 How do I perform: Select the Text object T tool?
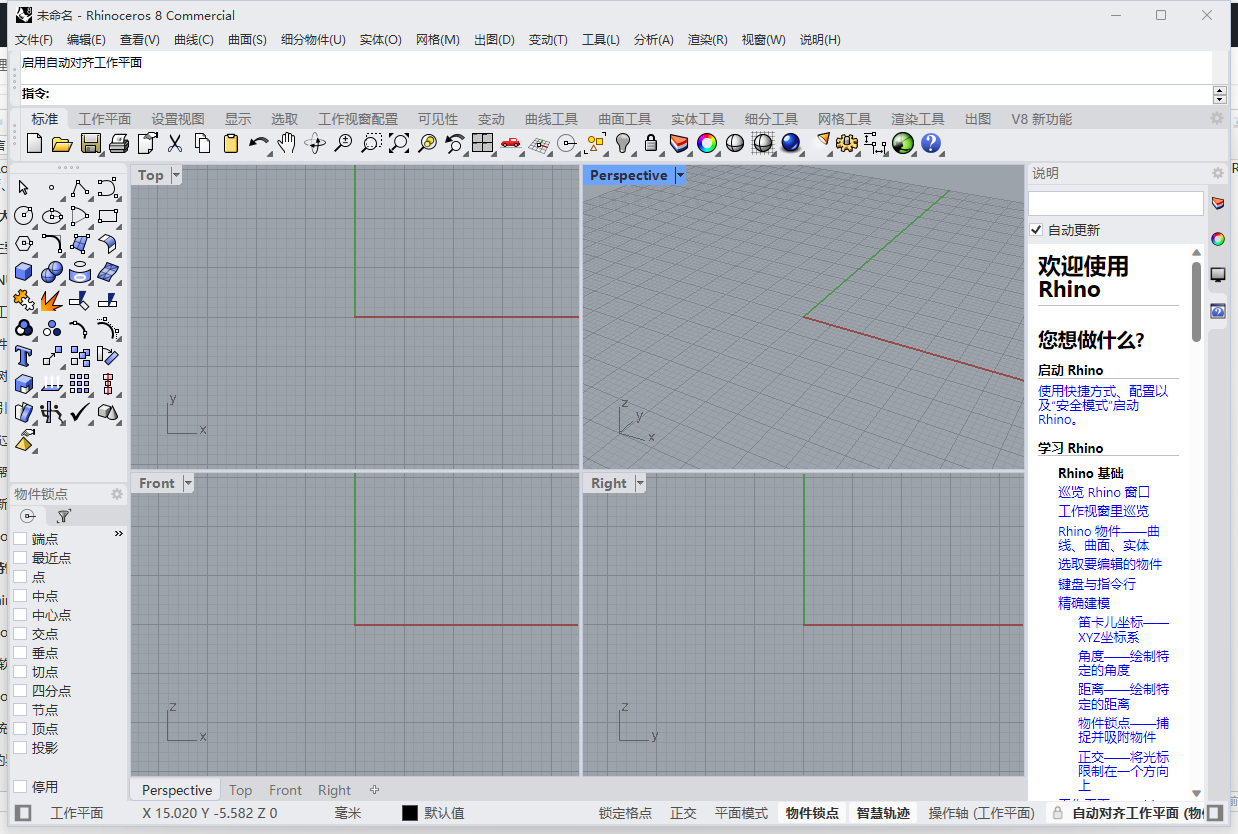point(24,356)
